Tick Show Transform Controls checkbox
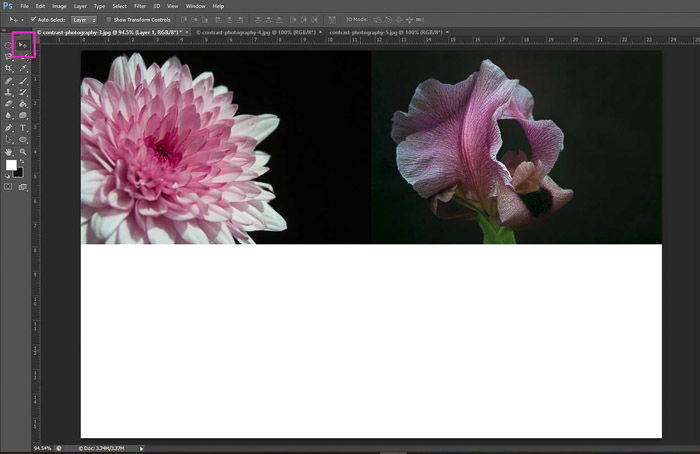Screen dimensions: 700x454 [x=108, y=19]
